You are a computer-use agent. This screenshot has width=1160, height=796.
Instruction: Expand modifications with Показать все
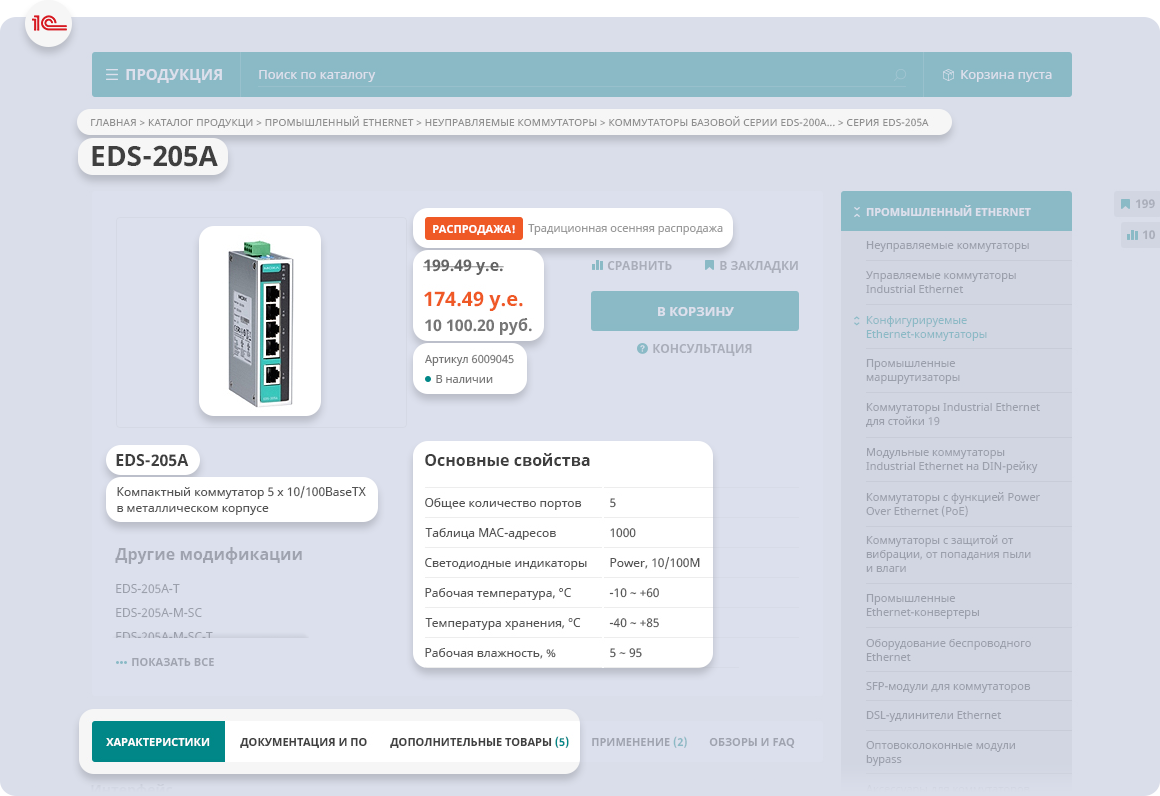tap(165, 662)
